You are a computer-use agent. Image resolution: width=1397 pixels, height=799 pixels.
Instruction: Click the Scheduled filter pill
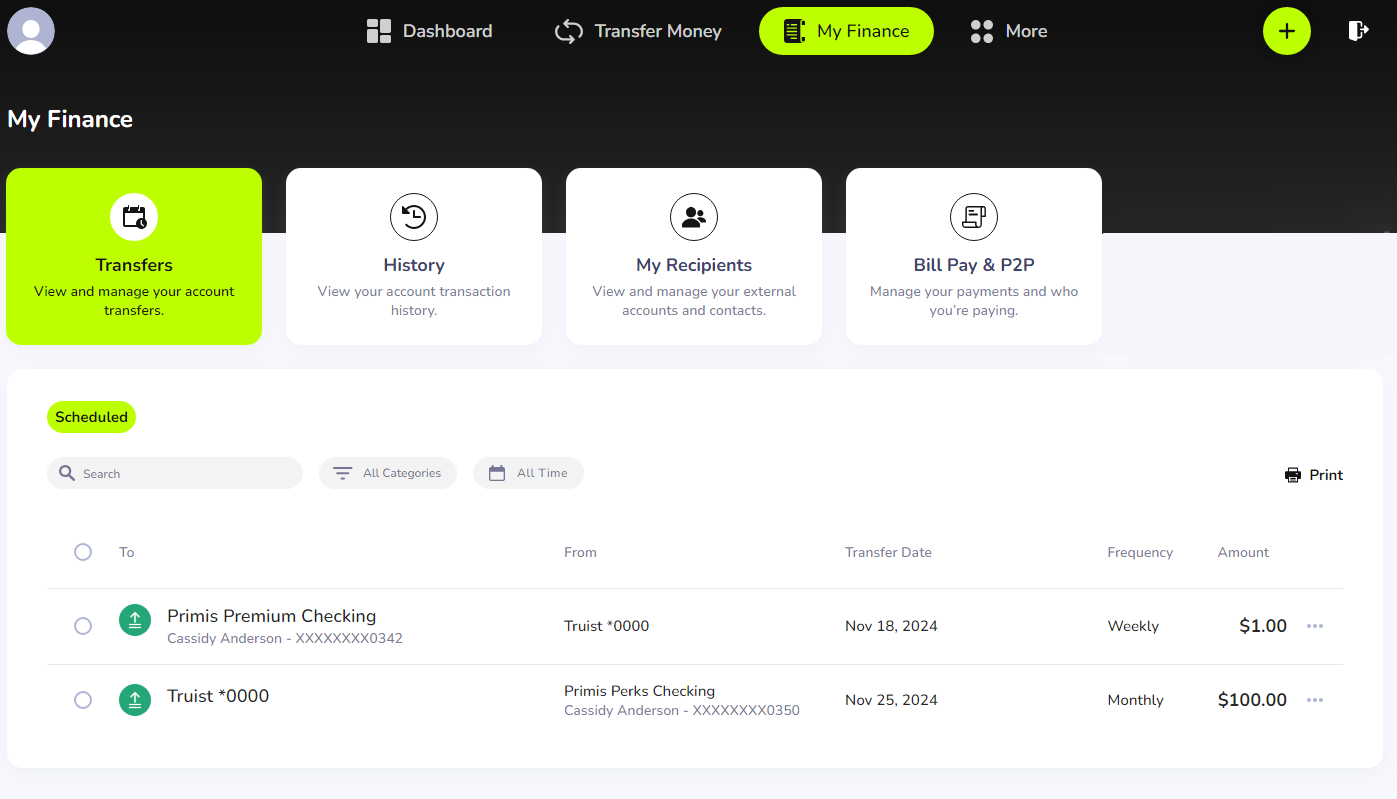click(91, 417)
